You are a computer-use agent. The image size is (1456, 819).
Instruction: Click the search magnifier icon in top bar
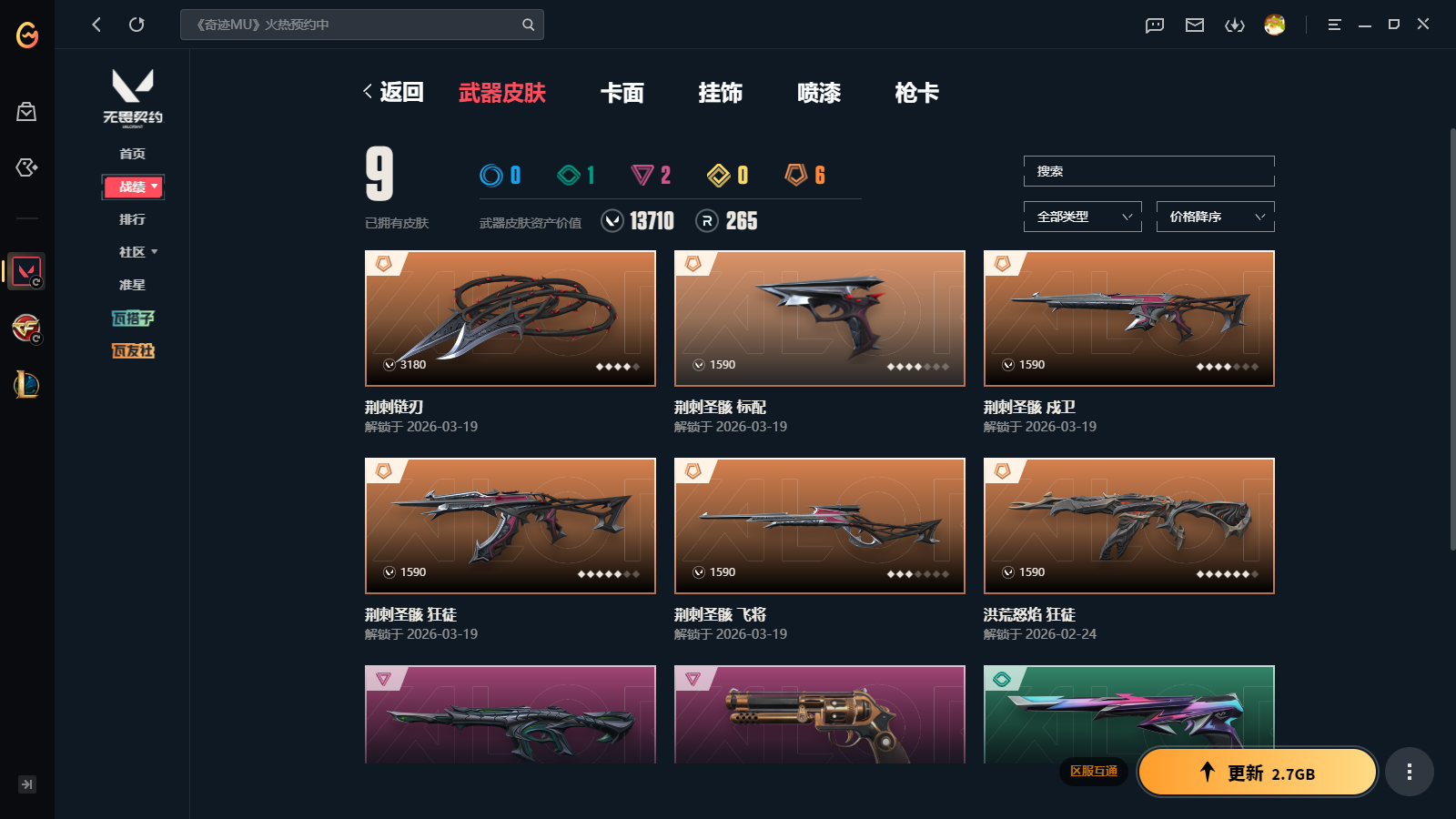[x=528, y=25]
